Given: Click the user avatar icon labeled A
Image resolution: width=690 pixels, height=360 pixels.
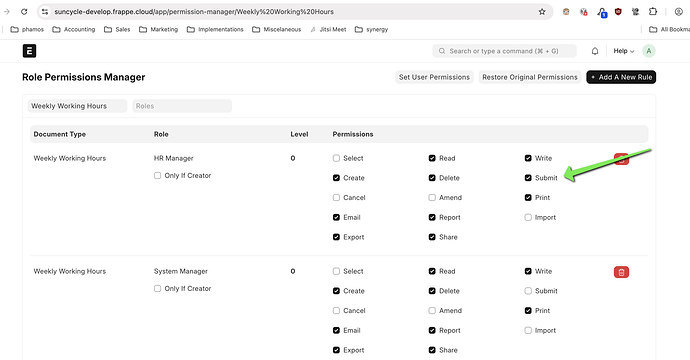Looking at the screenshot, I should click(649, 51).
